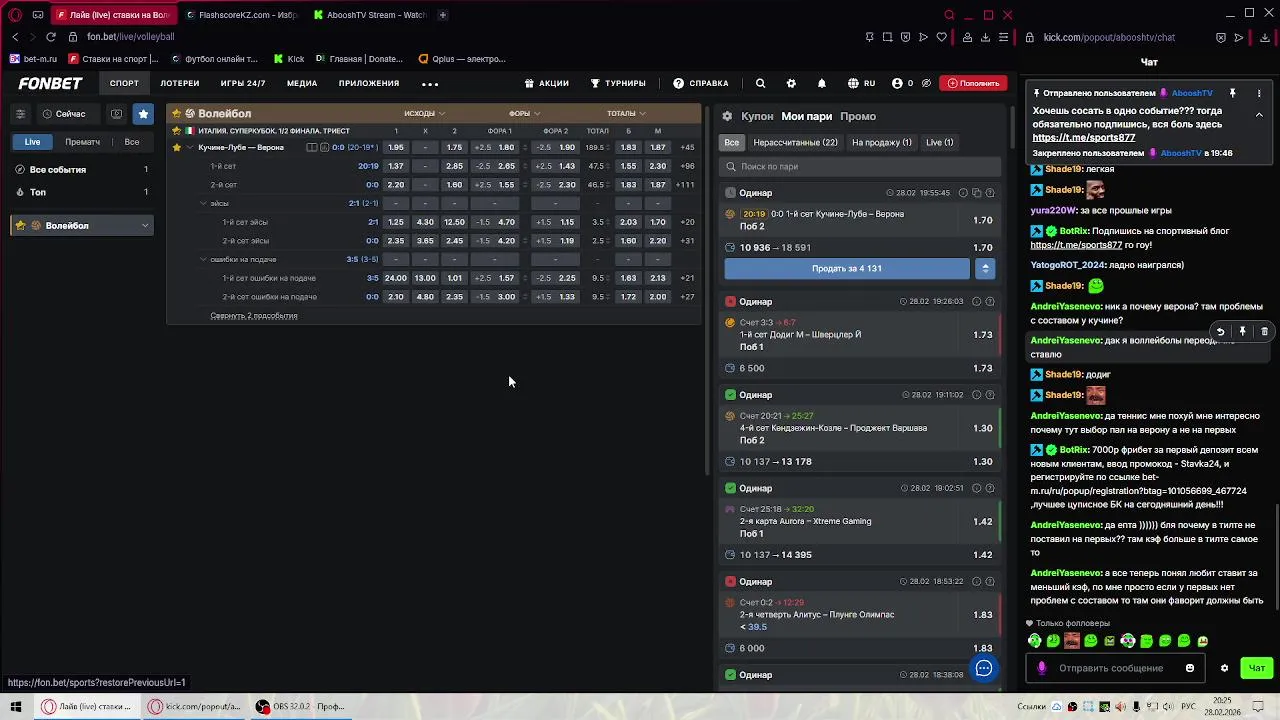Screen dimensions: 1280x720
Task: Click the green Чат send button
Action: (1257, 668)
